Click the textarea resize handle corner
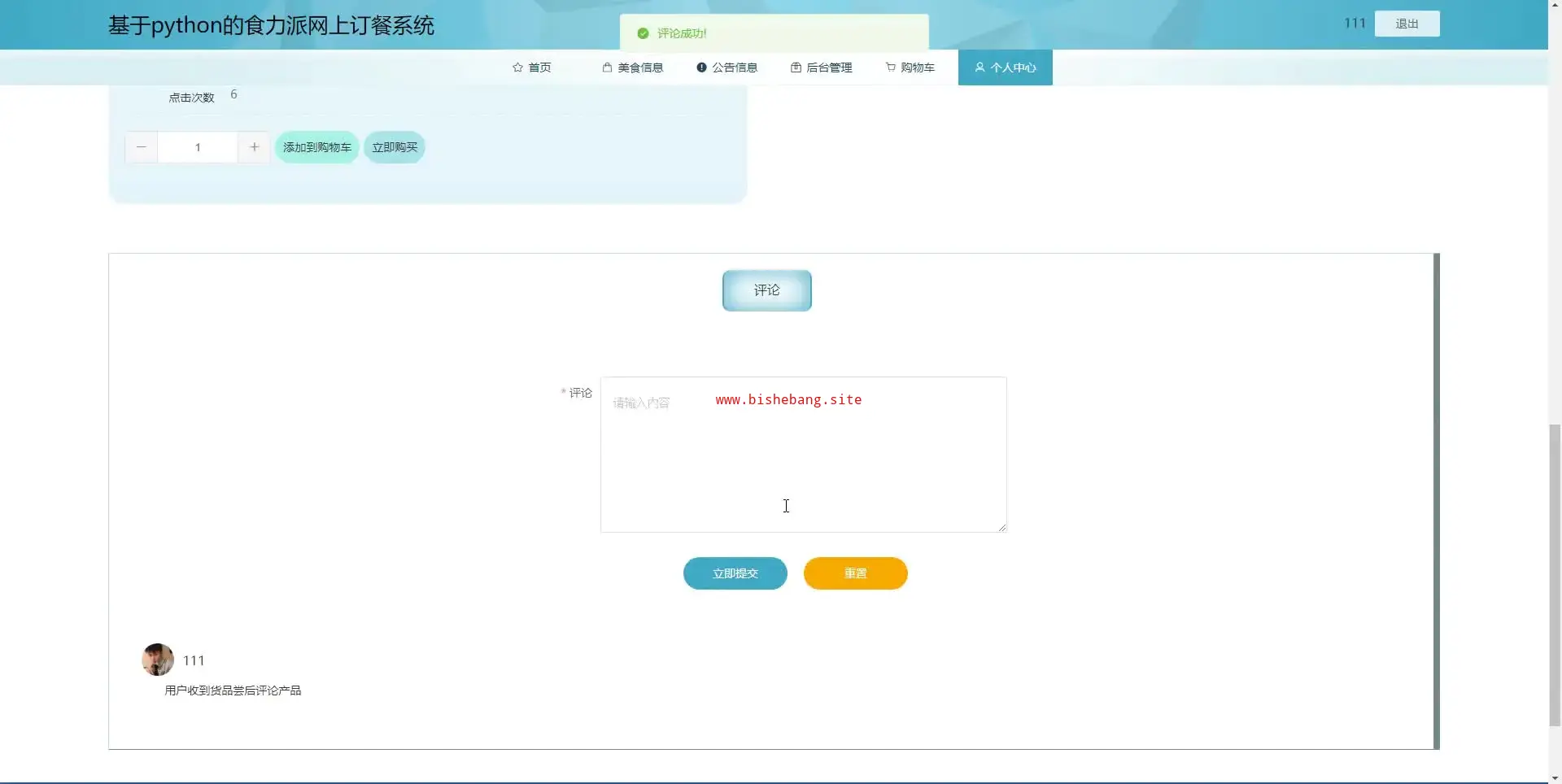The height and width of the screenshot is (784, 1562). (x=1002, y=528)
